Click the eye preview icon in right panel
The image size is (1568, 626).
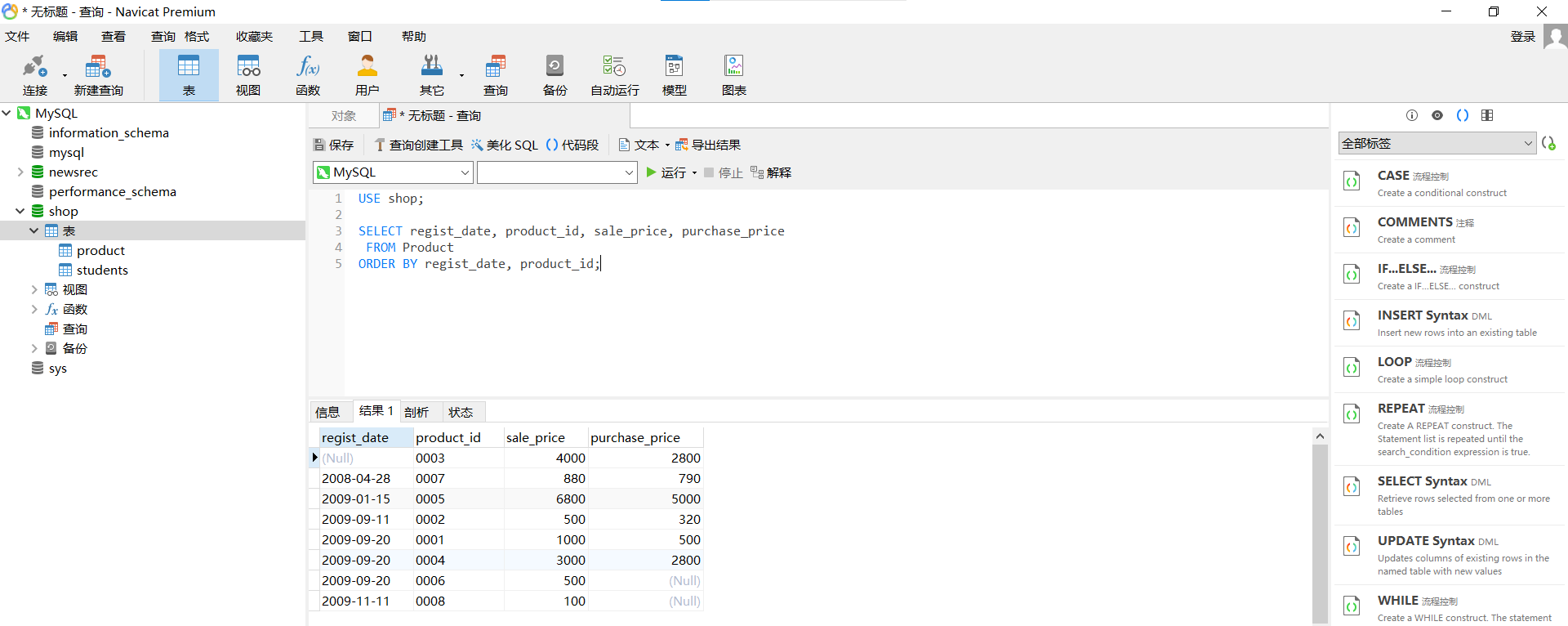click(x=1437, y=115)
